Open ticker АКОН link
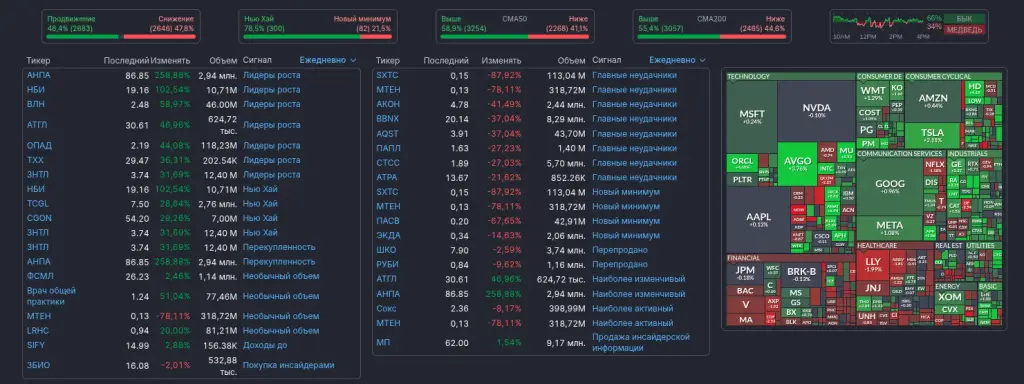The width and height of the screenshot is (1024, 384). pyautogui.click(x=388, y=104)
